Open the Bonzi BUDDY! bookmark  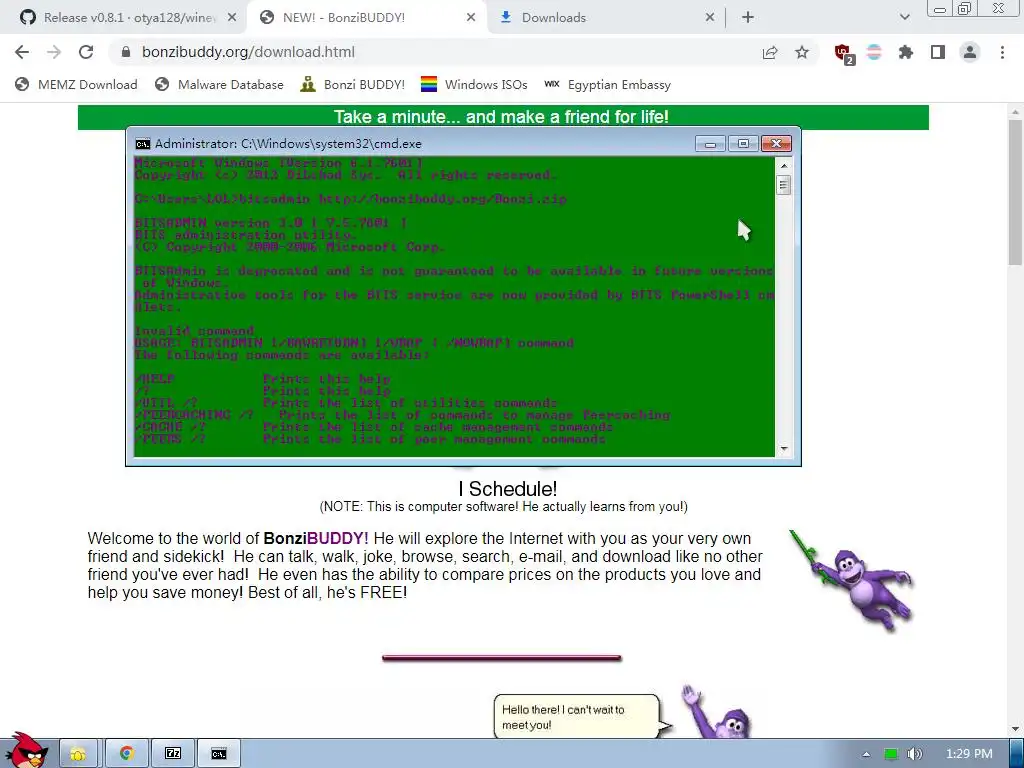(353, 84)
